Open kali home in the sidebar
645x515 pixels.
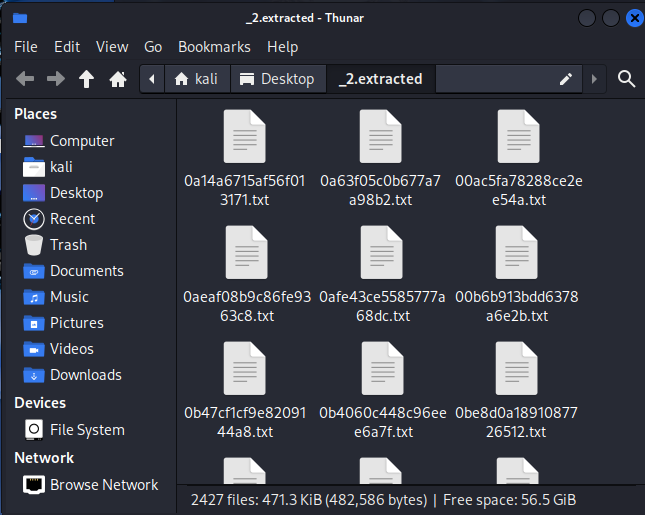[48, 167]
